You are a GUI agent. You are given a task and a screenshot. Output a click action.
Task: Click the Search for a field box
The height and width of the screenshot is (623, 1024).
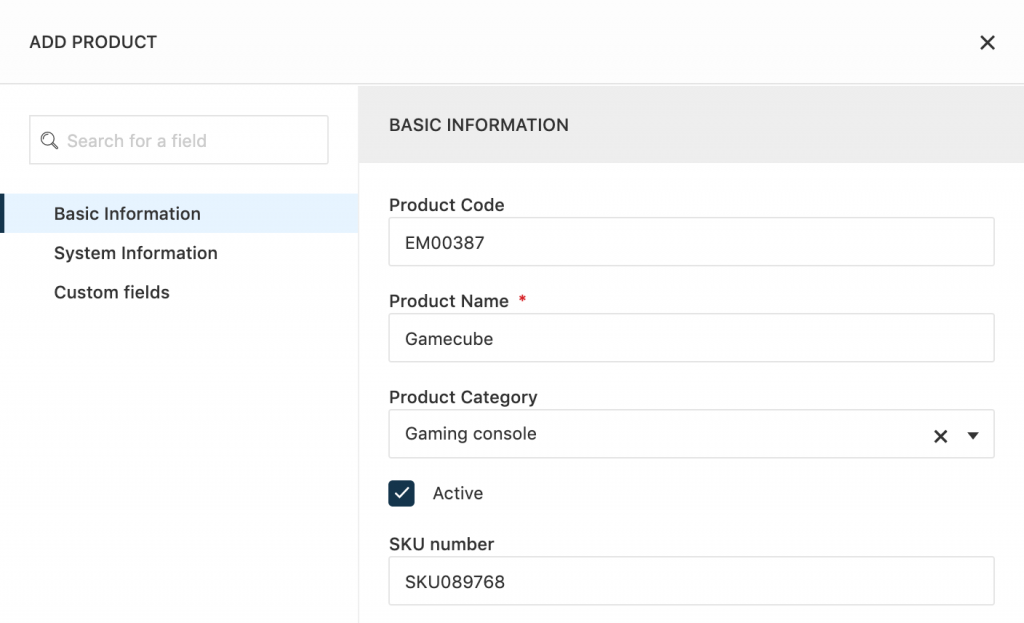[x=178, y=140]
